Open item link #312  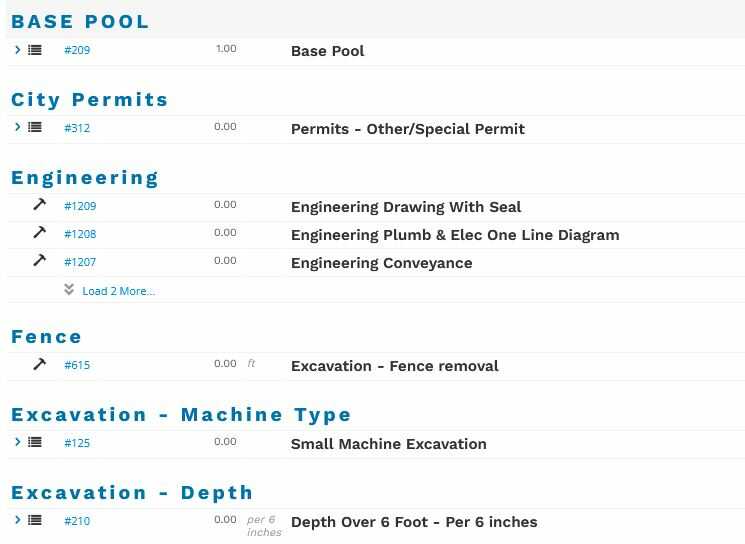(77, 128)
